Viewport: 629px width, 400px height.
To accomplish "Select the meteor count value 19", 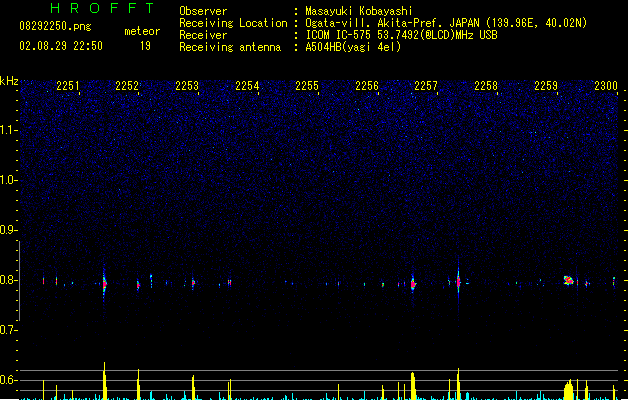I will click(145, 46).
